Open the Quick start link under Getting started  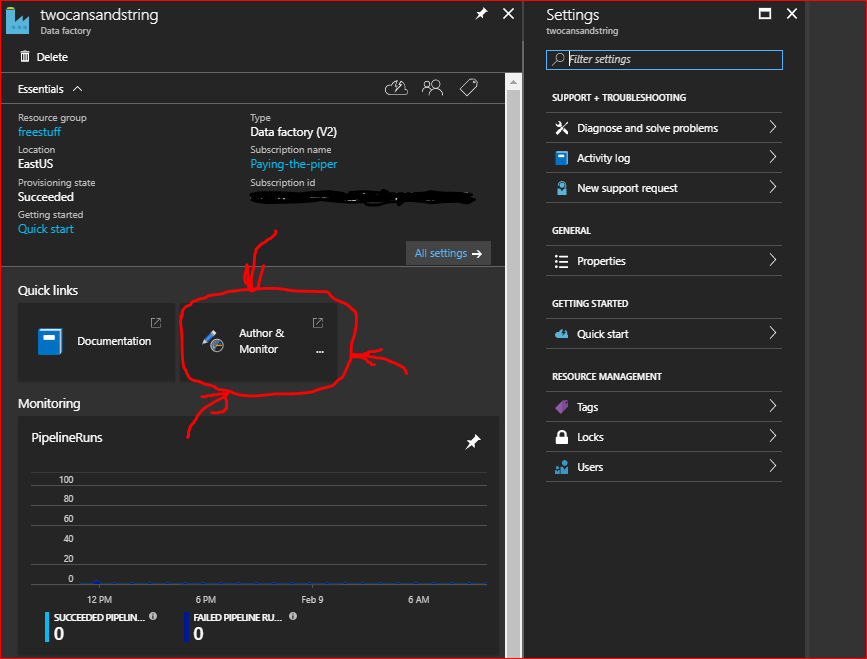click(45, 229)
